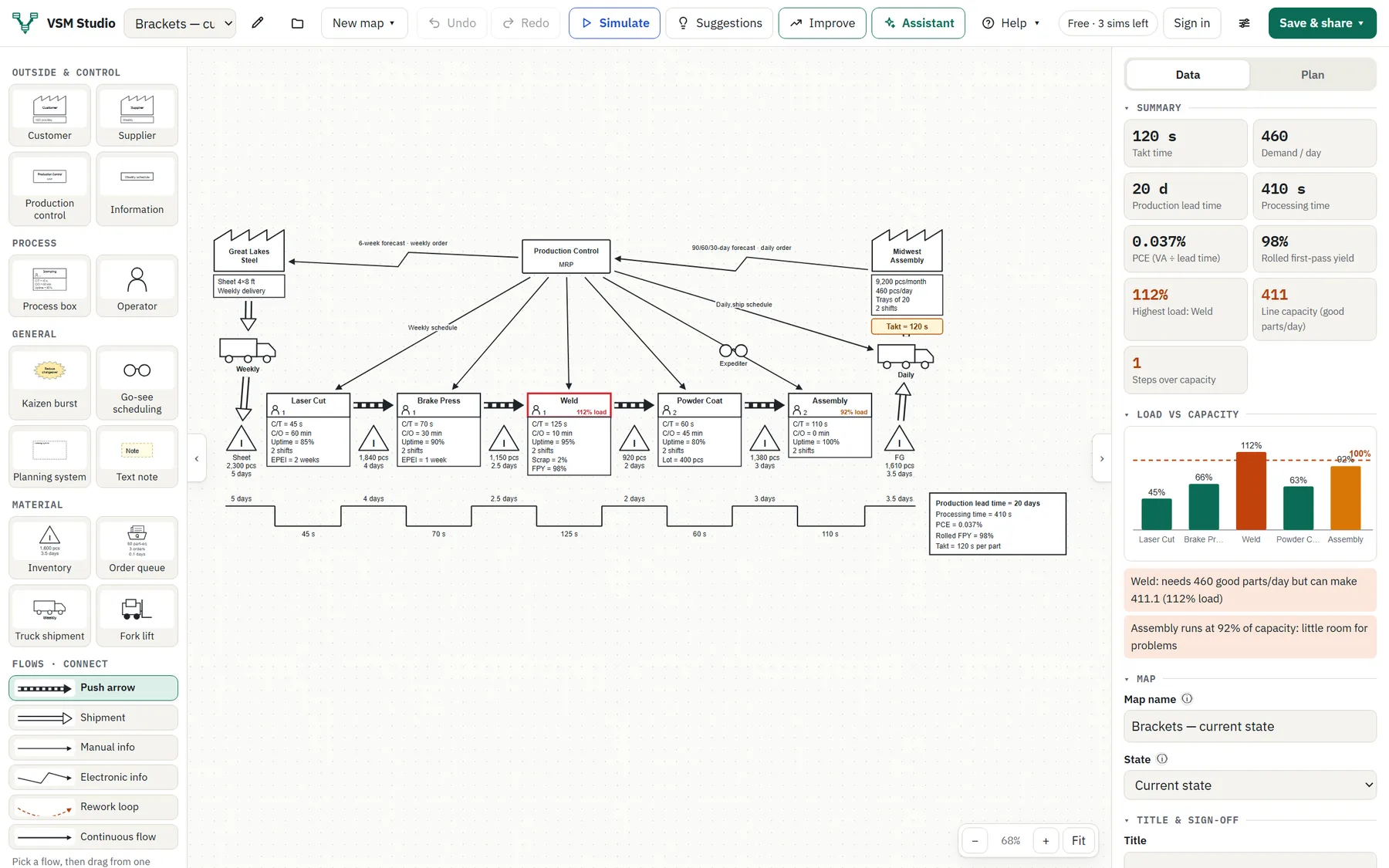Switch to the Data tab
Viewport: 1389px width, 868px height.
click(x=1188, y=75)
